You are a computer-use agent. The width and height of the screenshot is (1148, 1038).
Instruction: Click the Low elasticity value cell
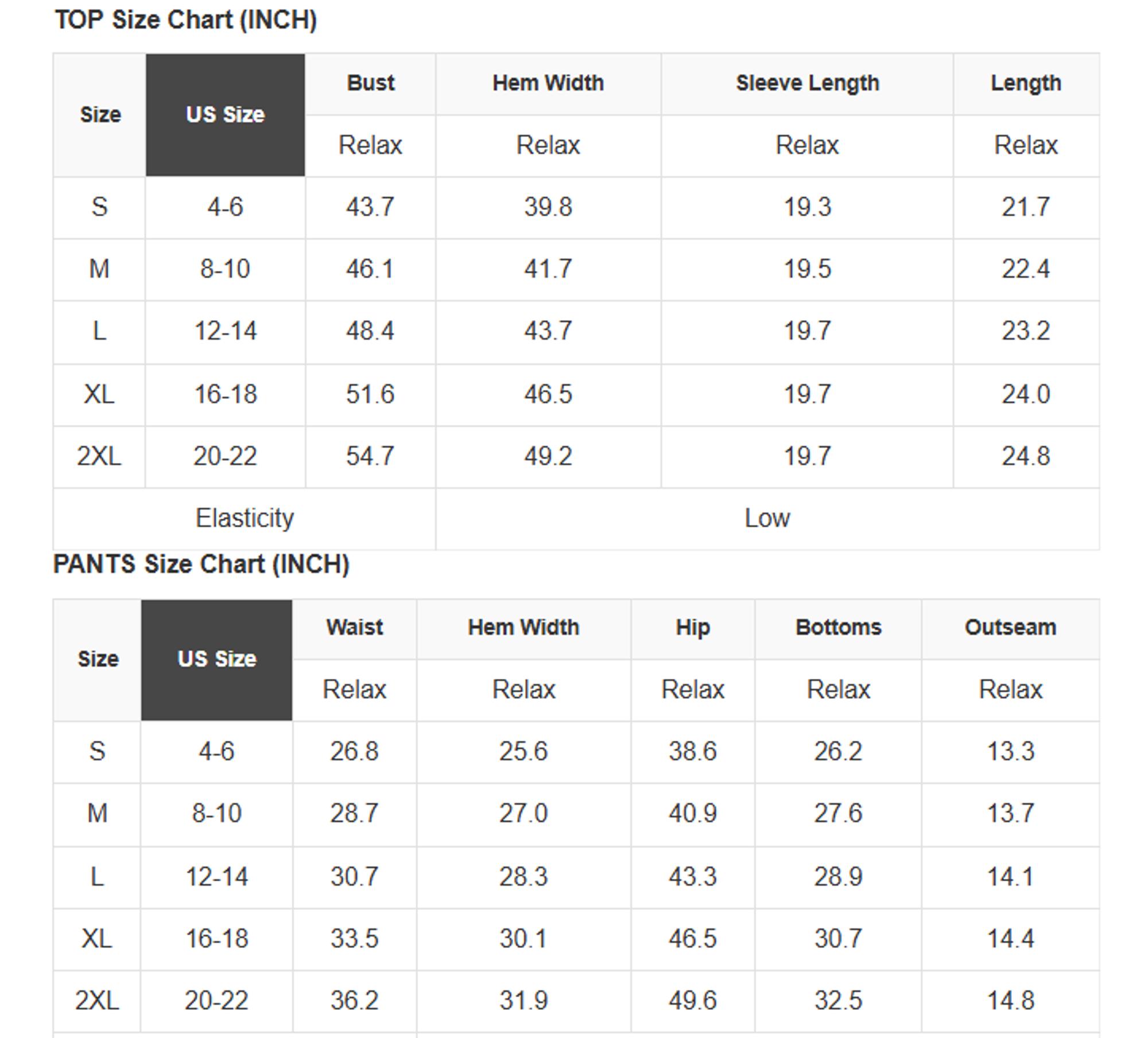coord(767,518)
